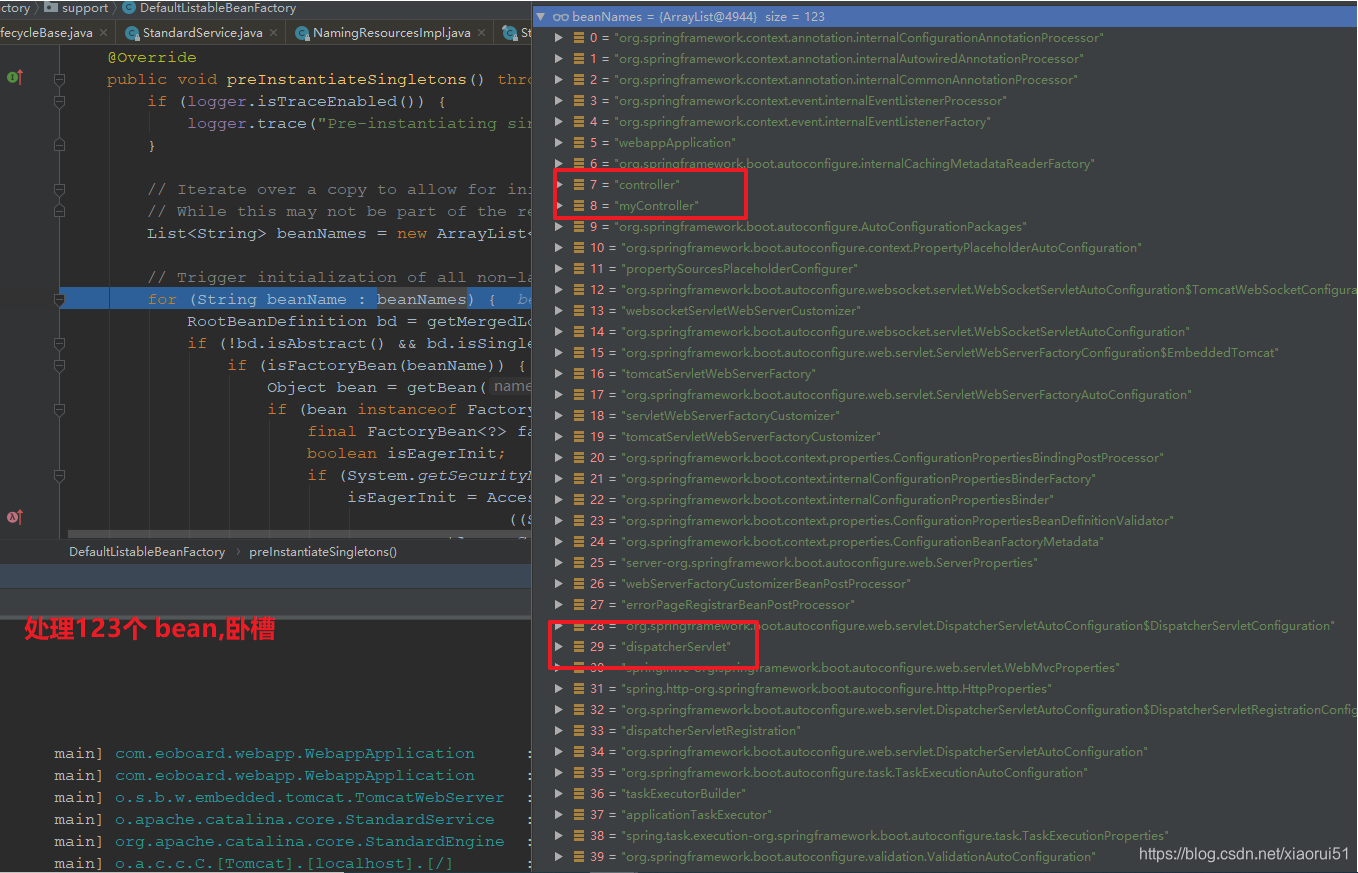
Task: Expand row 18 servletWebServerFactoryCustomizer entry
Action: [x=559, y=416]
